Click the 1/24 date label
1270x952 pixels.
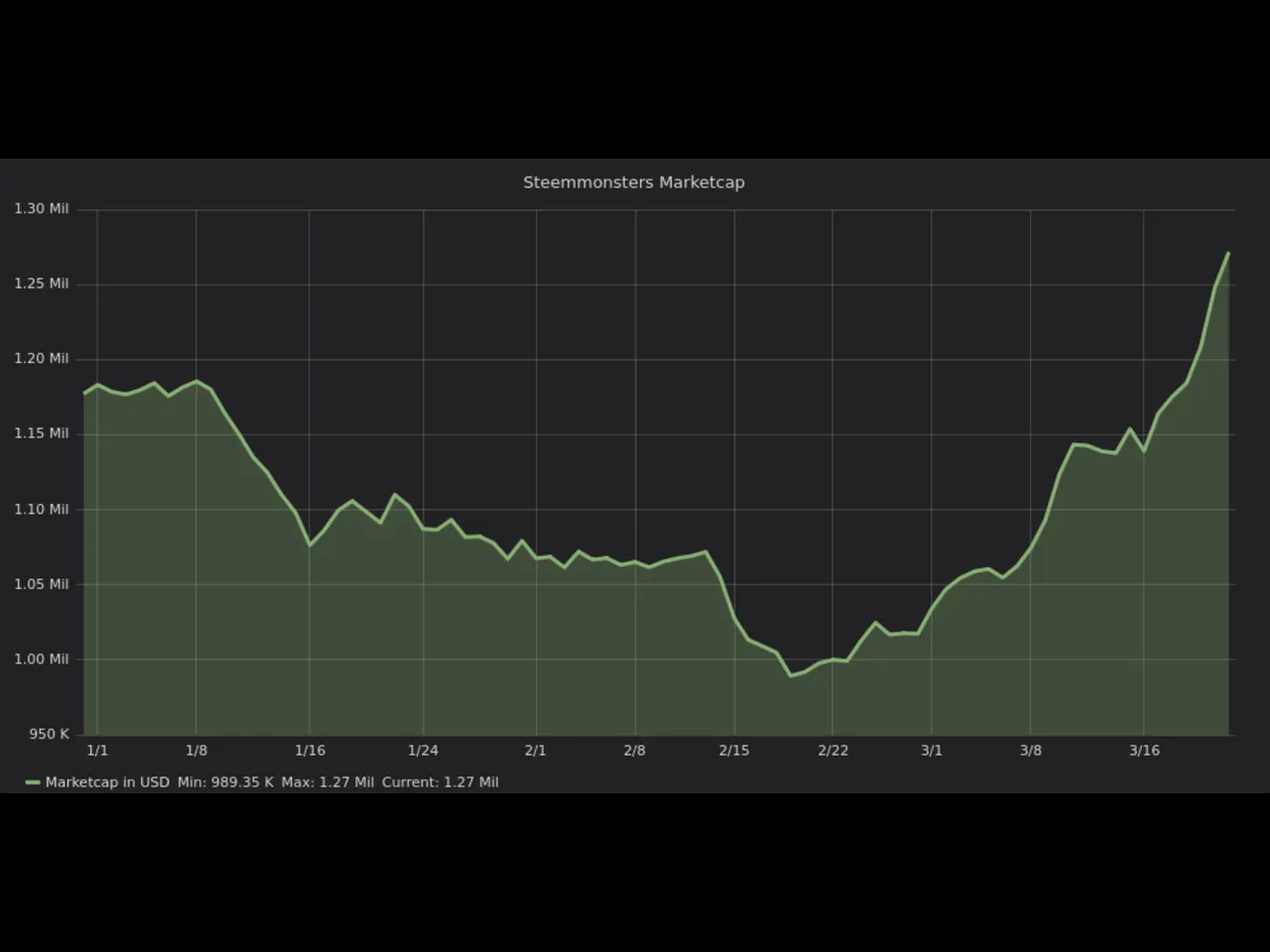click(423, 751)
